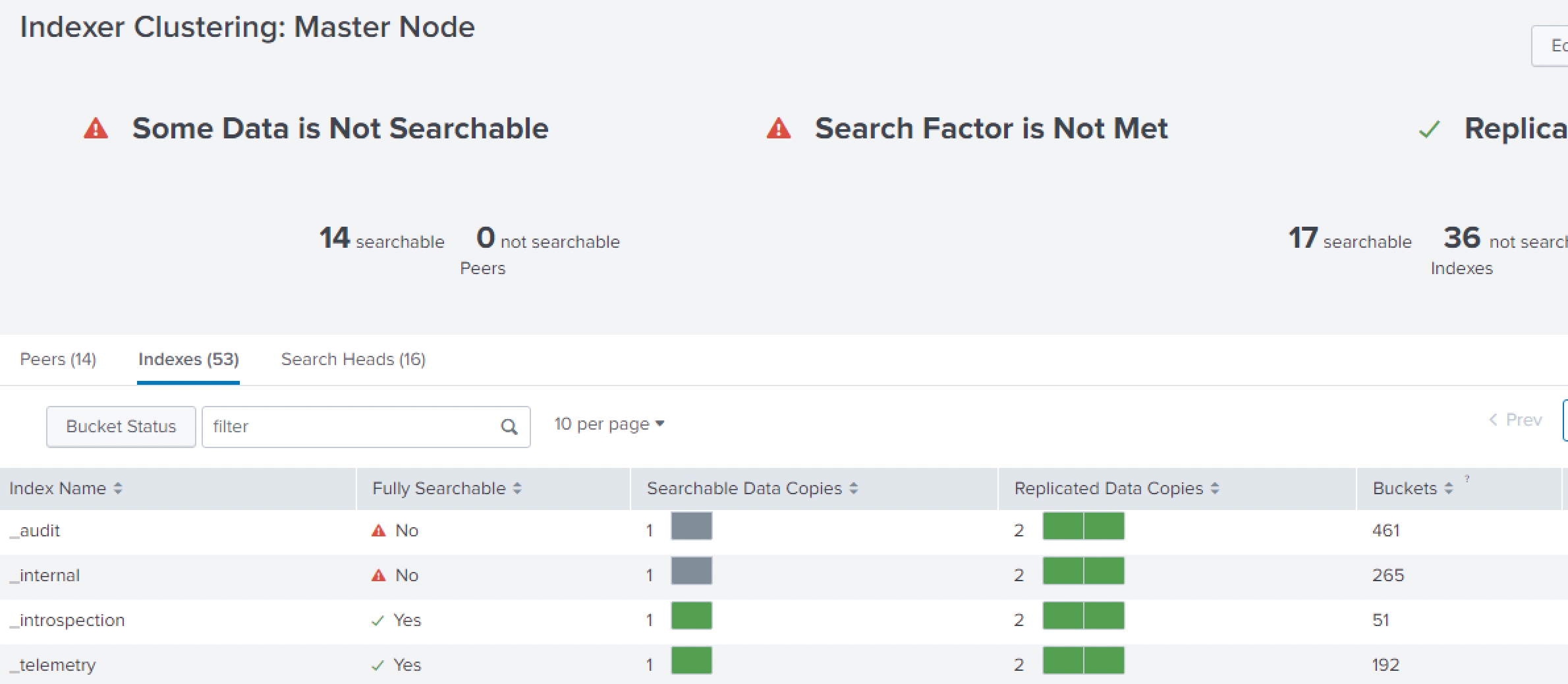The image size is (1568, 684).
Task: Click the warning icon beside Some Data is Not Searchable
Action: (x=96, y=129)
